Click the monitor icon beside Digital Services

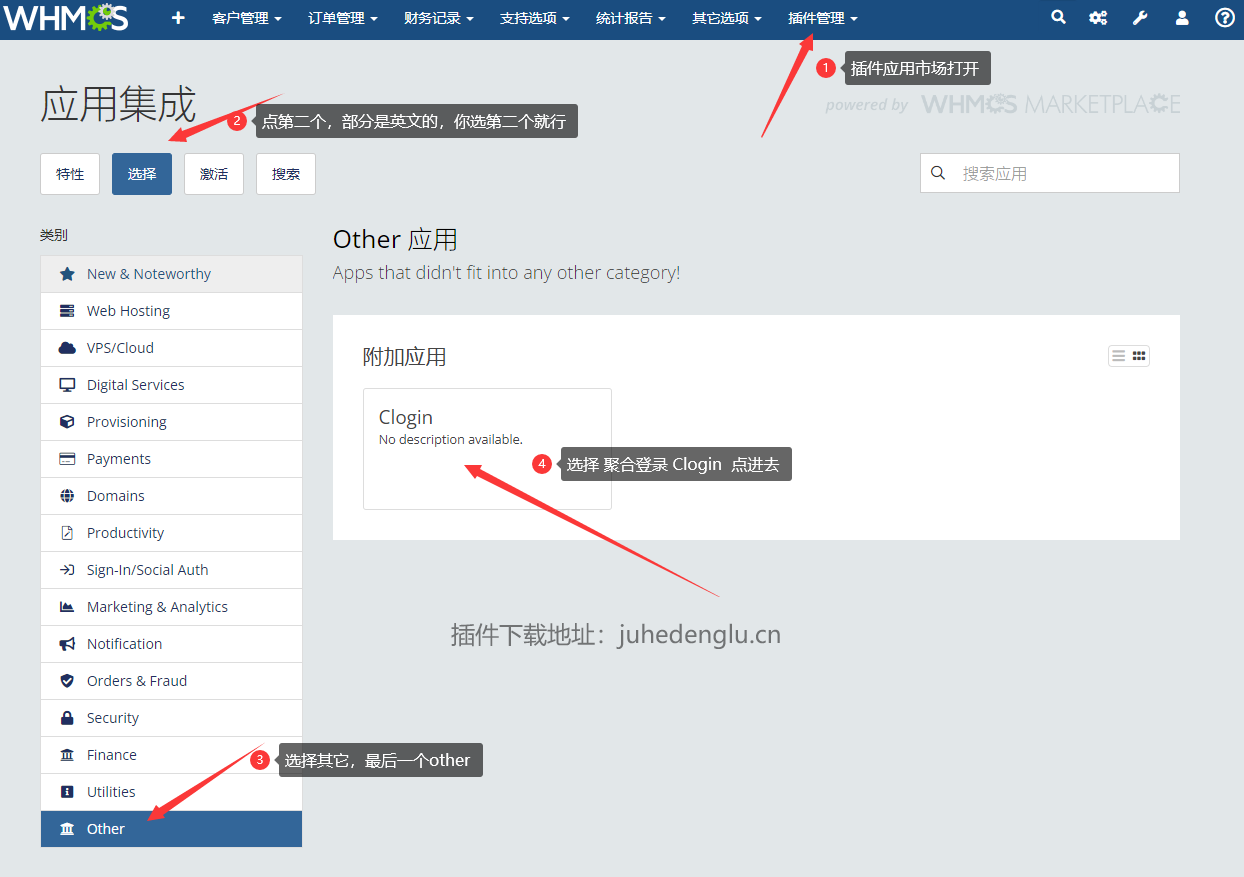click(67, 385)
